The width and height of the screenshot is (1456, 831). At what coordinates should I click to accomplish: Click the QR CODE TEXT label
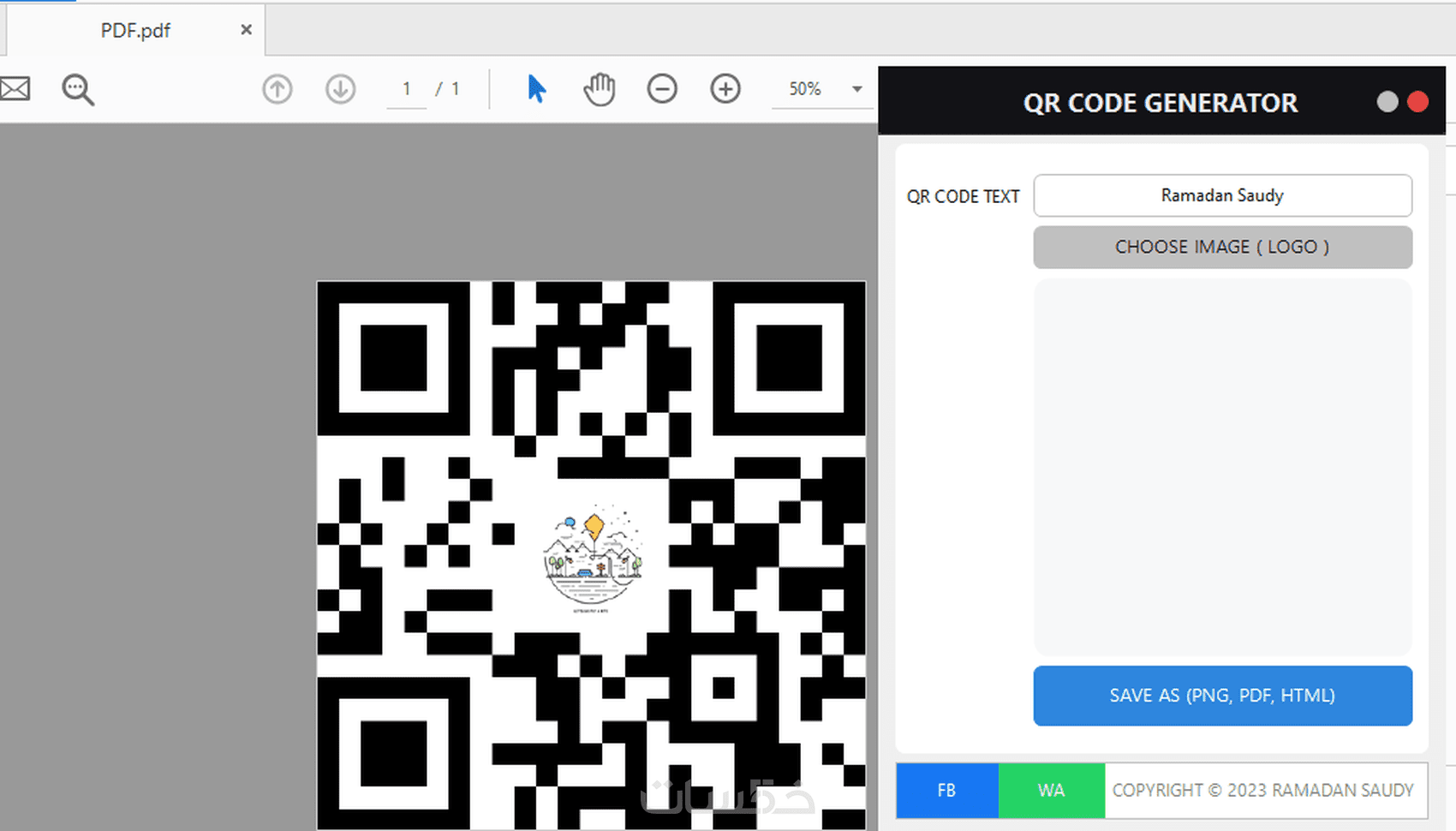click(964, 196)
